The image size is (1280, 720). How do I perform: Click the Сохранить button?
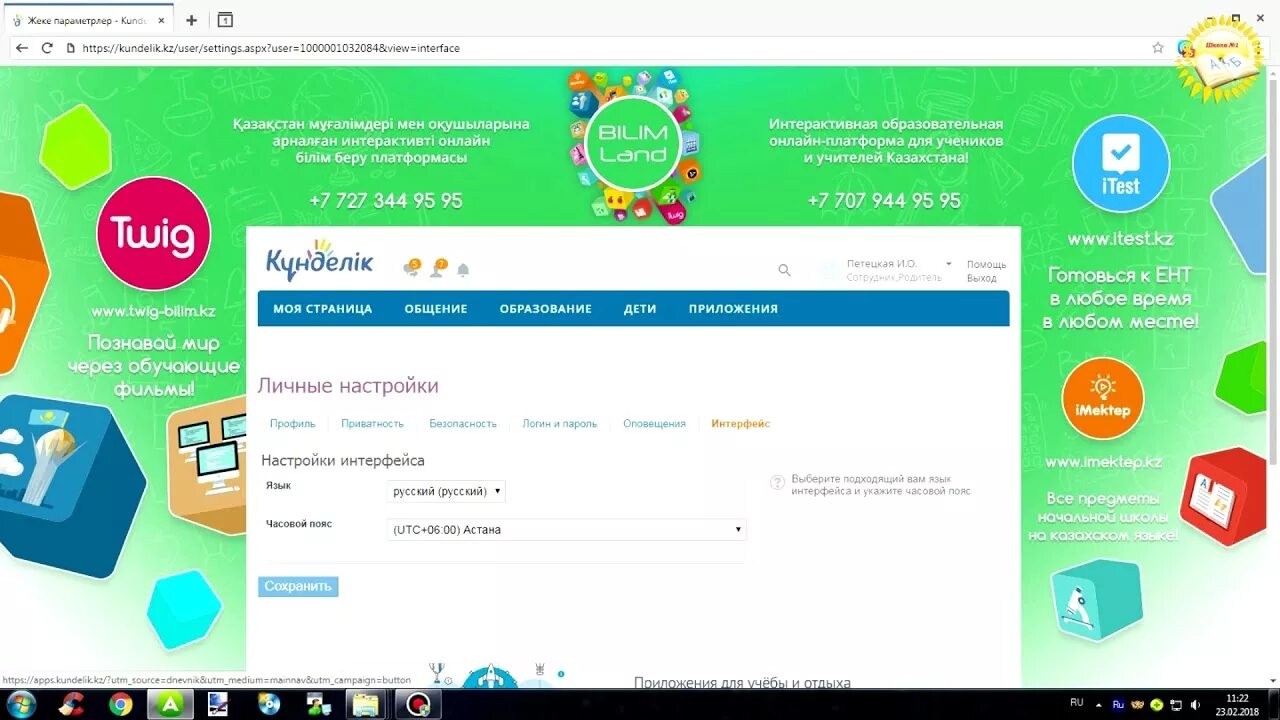click(x=298, y=586)
